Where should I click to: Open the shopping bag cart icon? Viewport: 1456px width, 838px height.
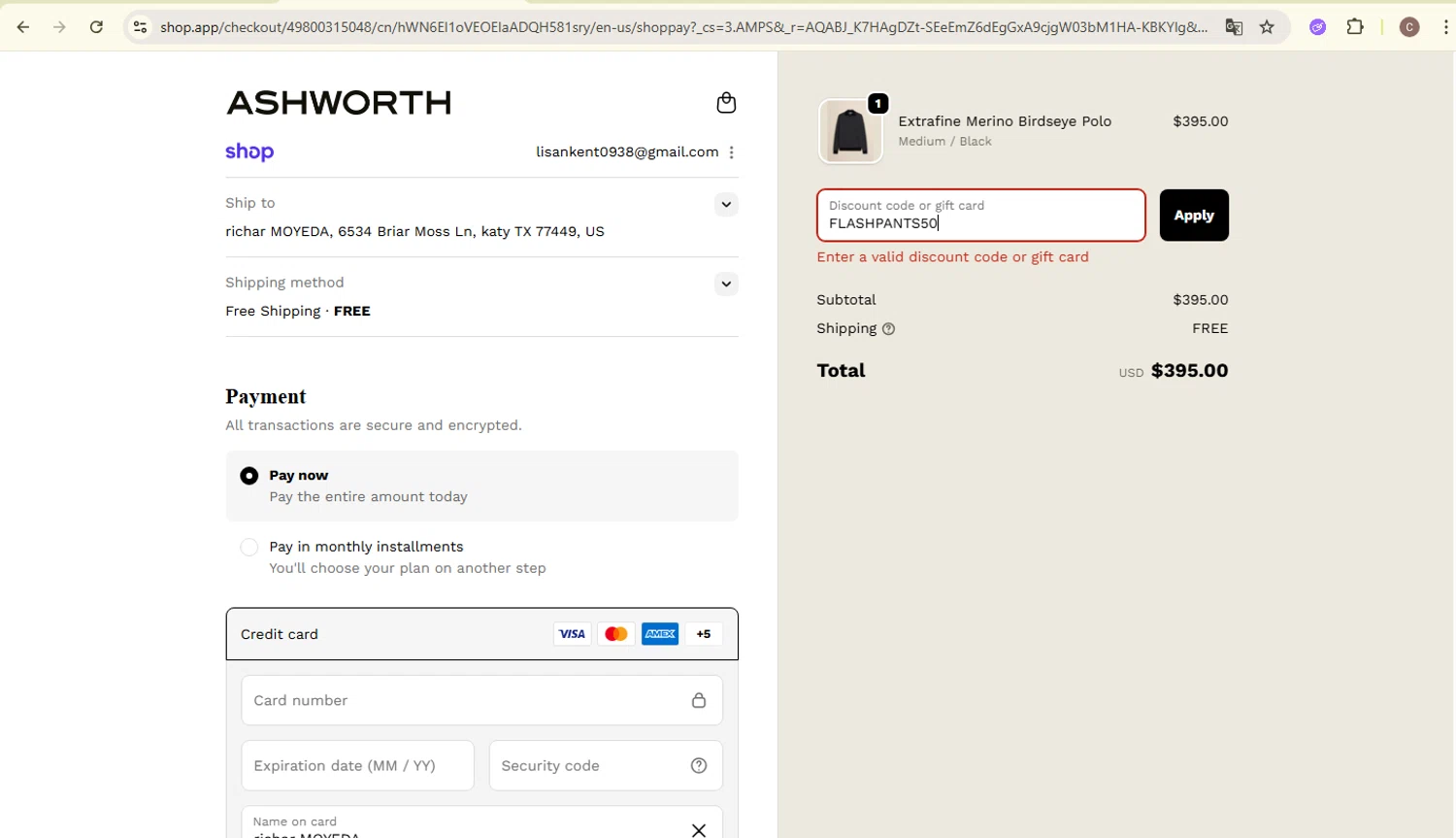click(x=726, y=103)
